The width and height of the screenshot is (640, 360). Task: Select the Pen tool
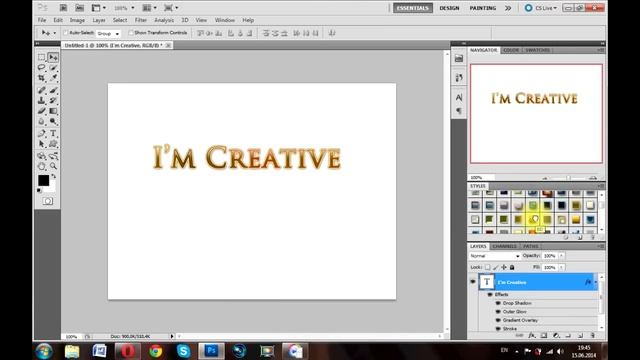click(42, 133)
